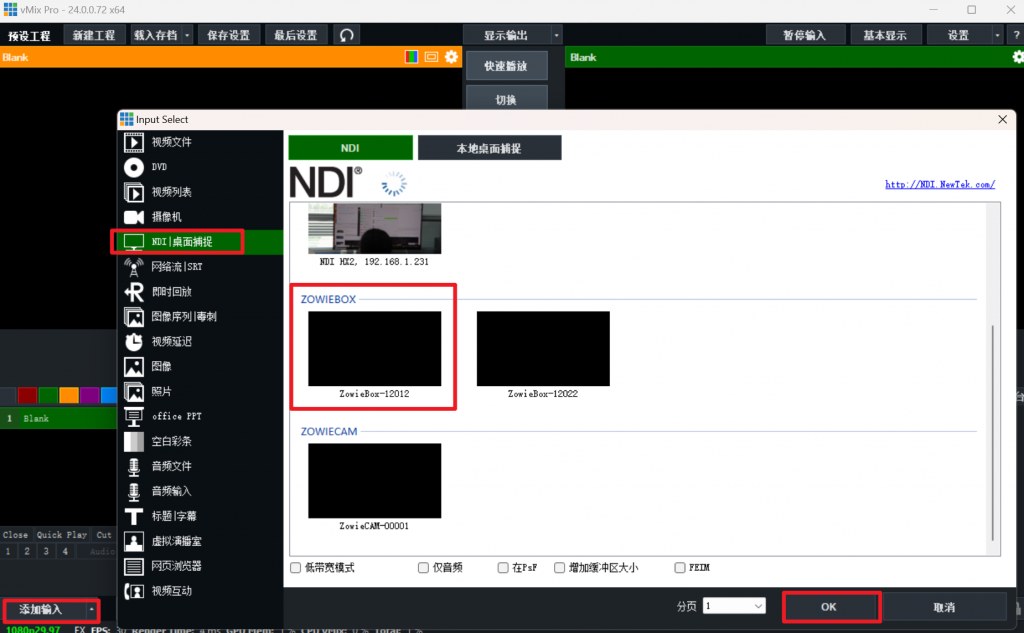Switch to the 本地桌面捕捉 tab
1024x633 pixels.
(489, 148)
